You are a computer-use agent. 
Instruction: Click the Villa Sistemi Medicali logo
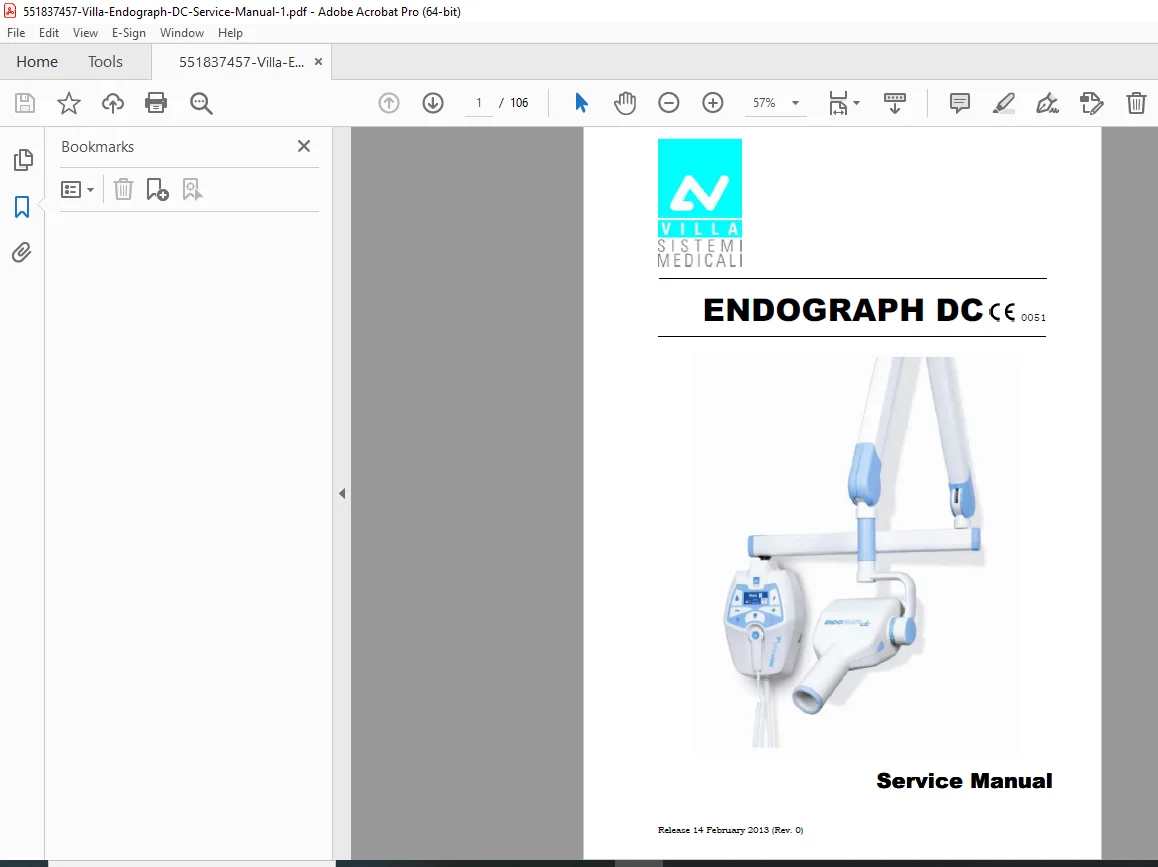click(700, 203)
